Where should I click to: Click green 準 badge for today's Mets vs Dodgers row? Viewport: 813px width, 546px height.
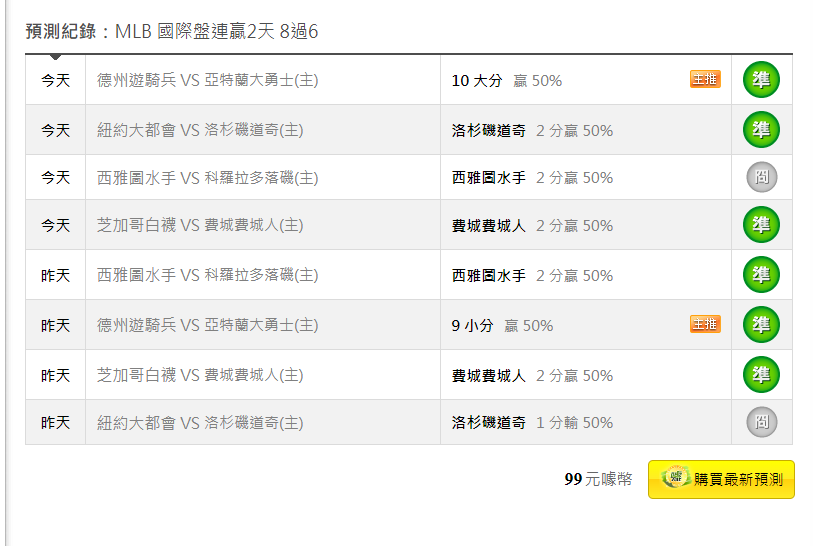pyautogui.click(x=761, y=130)
